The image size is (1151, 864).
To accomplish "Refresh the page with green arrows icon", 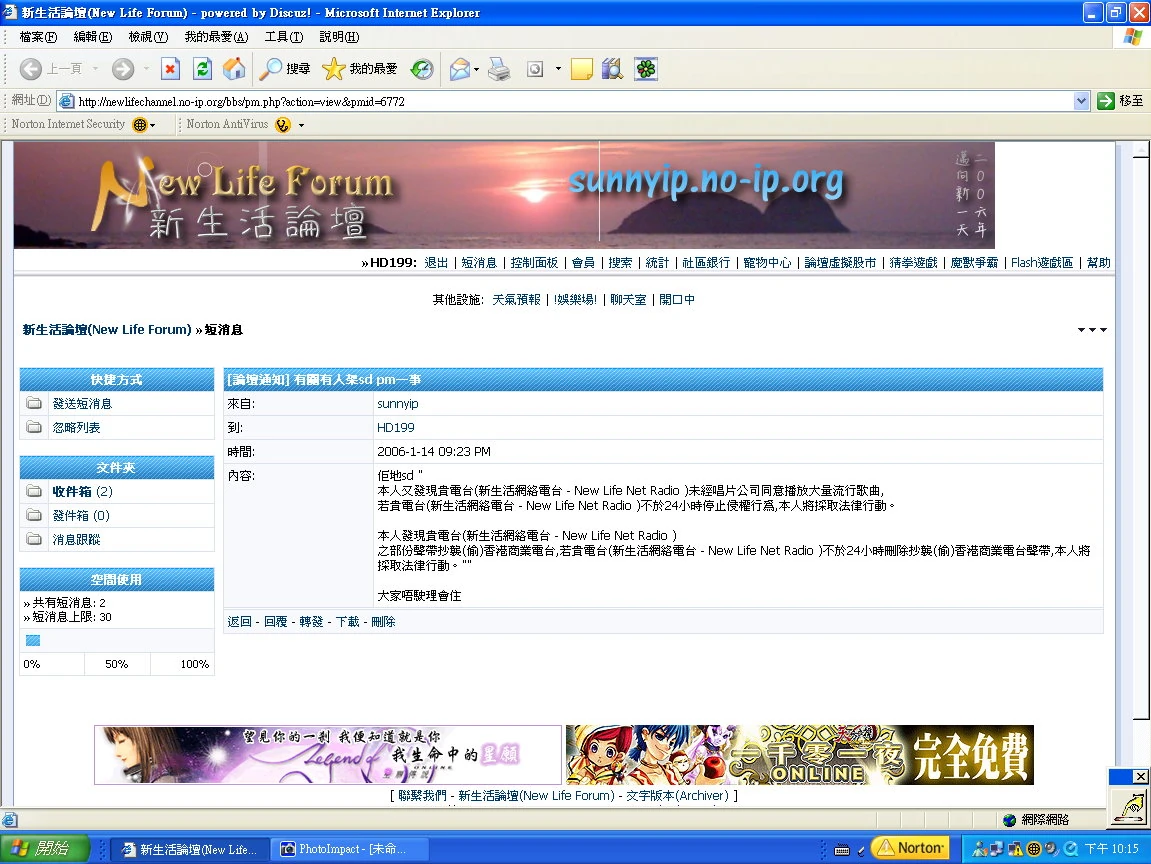I will click(x=203, y=69).
